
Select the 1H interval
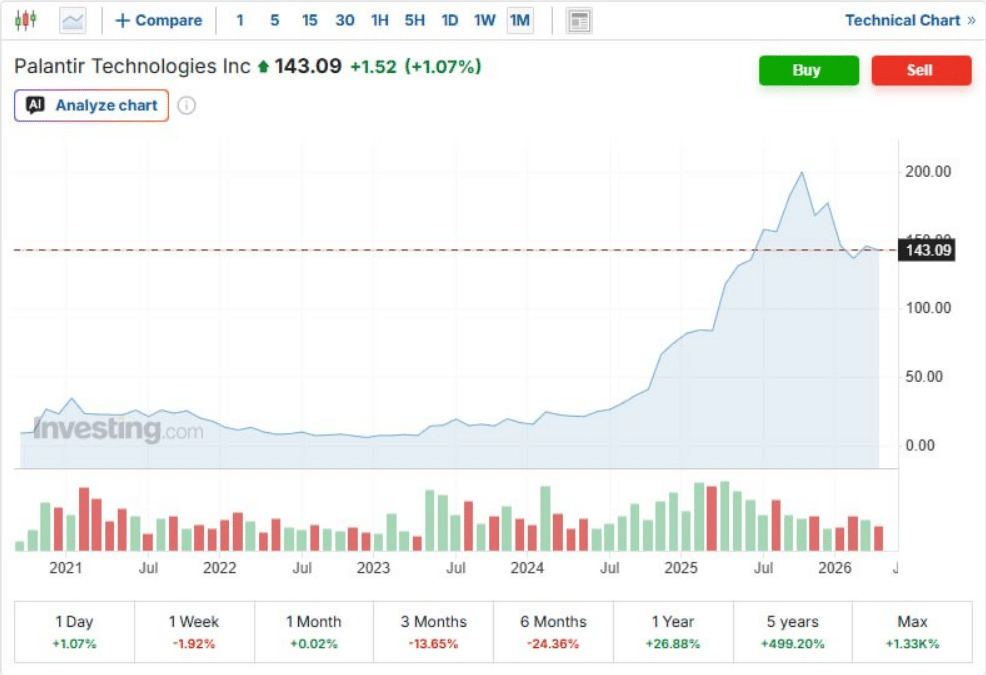coord(381,20)
